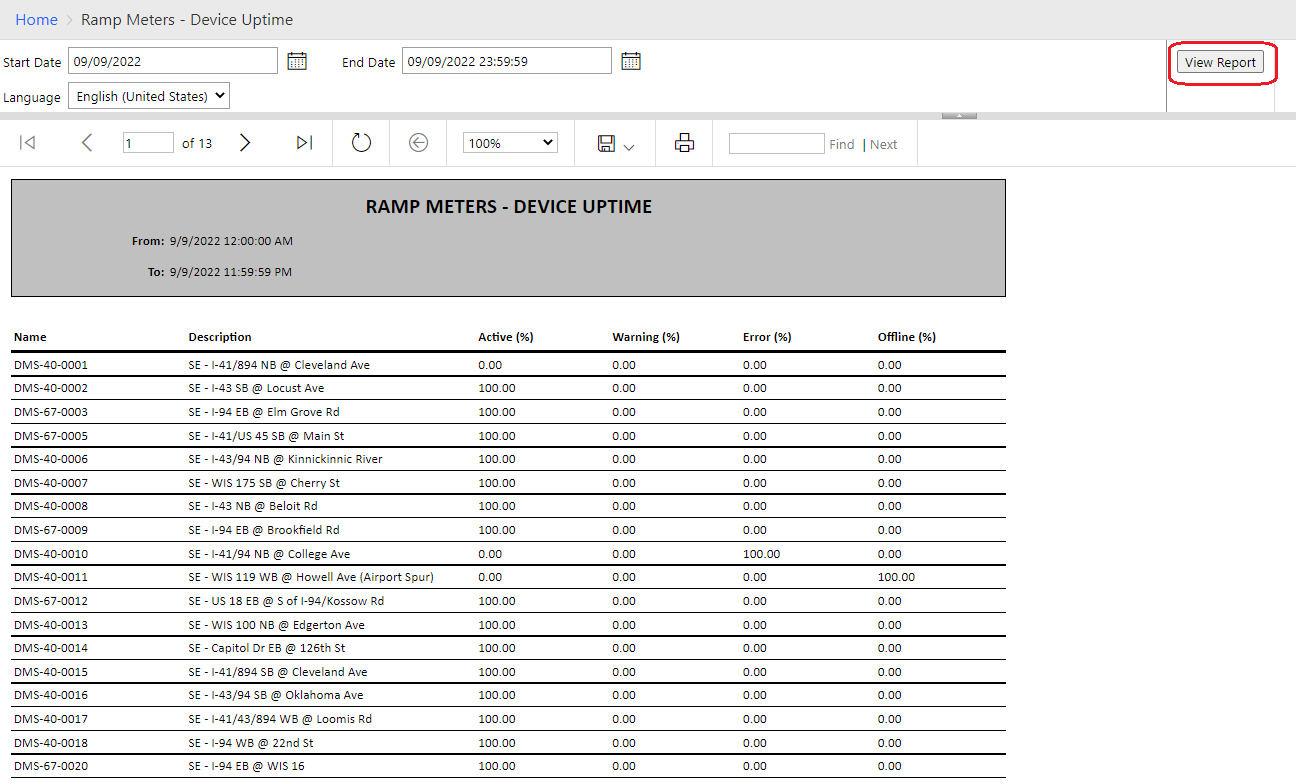Select the DMS-67-0003 name cell
This screenshot has height=784, width=1296.
tap(51, 412)
